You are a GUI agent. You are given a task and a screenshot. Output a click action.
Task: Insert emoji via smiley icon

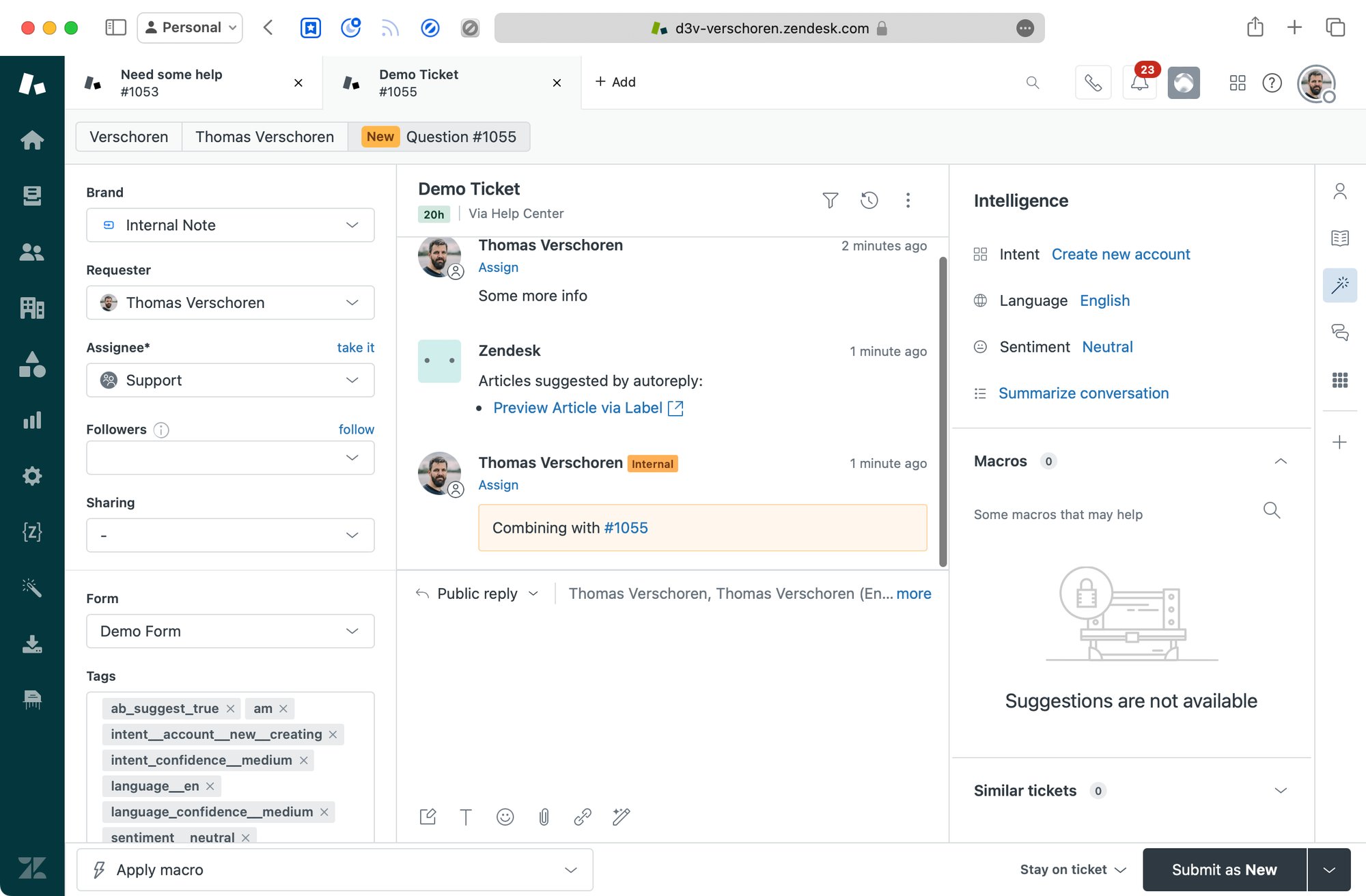[x=505, y=817]
